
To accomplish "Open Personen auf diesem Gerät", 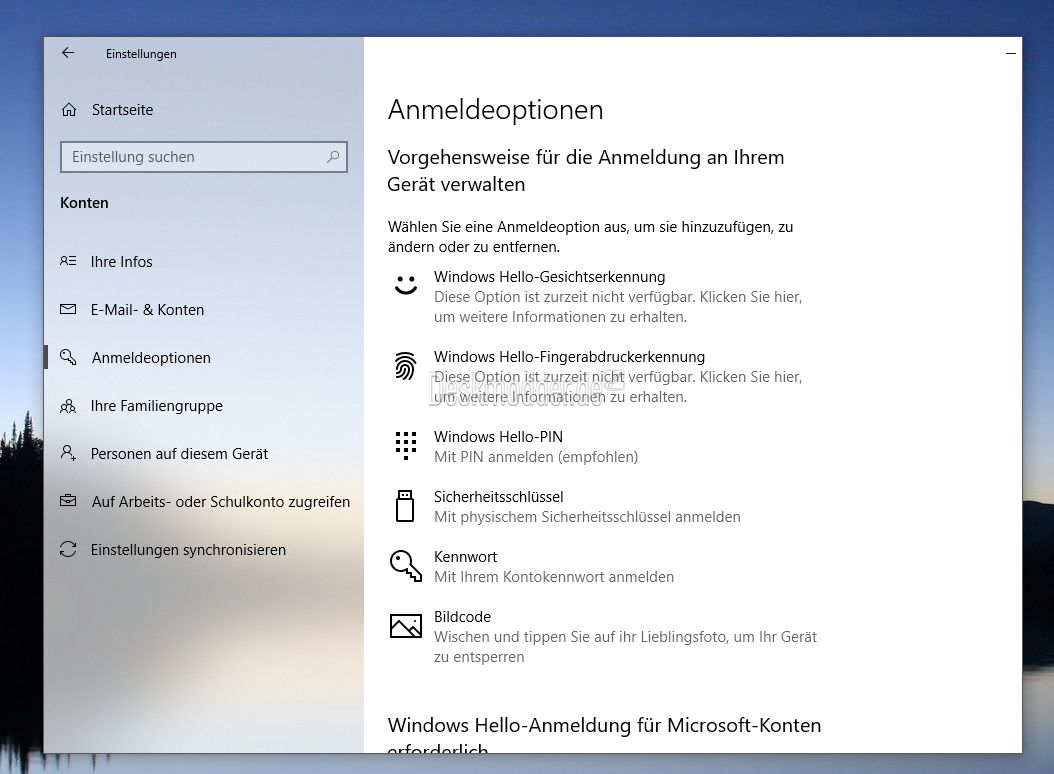I will pos(179,454).
